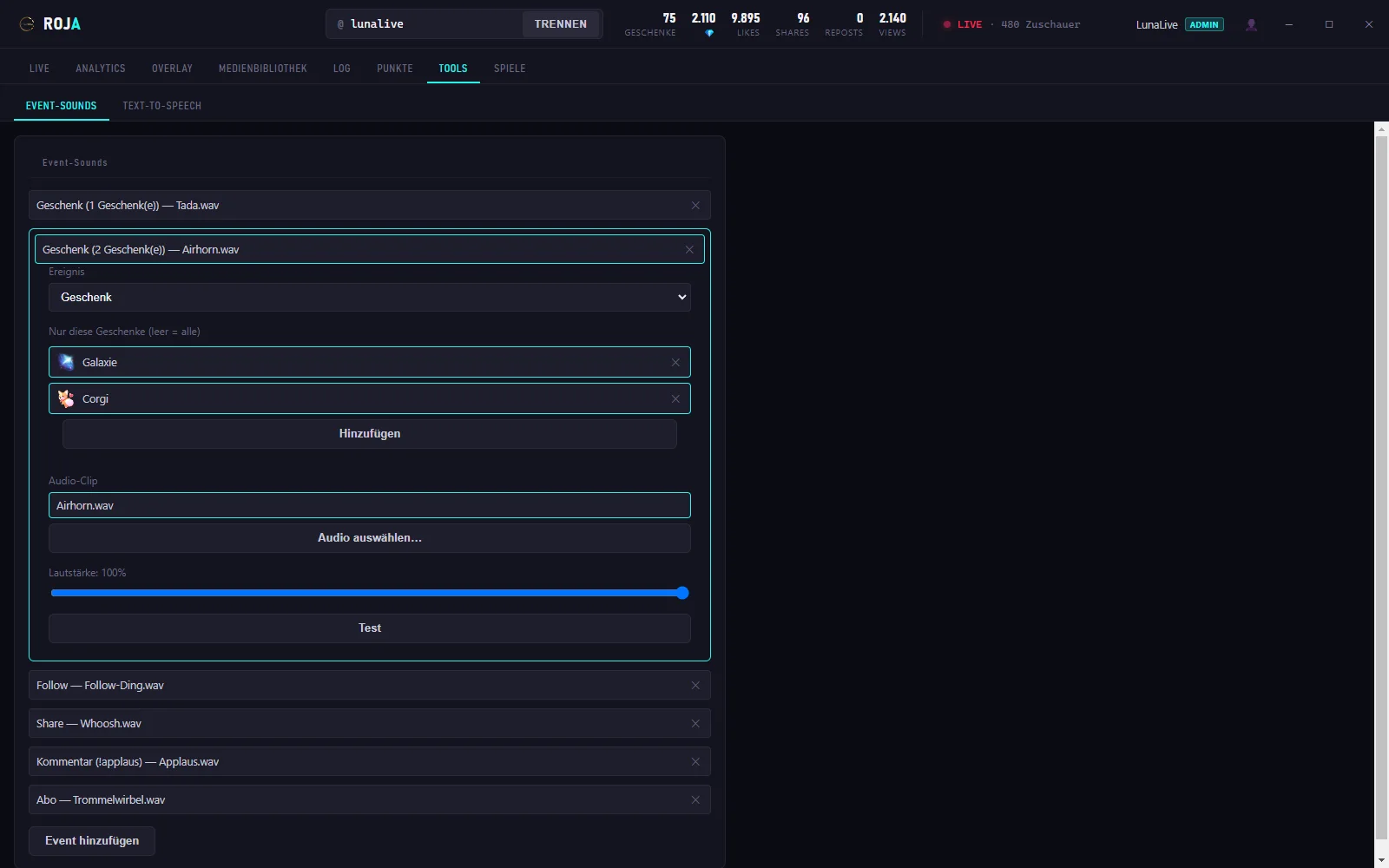Expand the Follow — Follow-Ding.wav row
1389x868 pixels.
pos(370,686)
